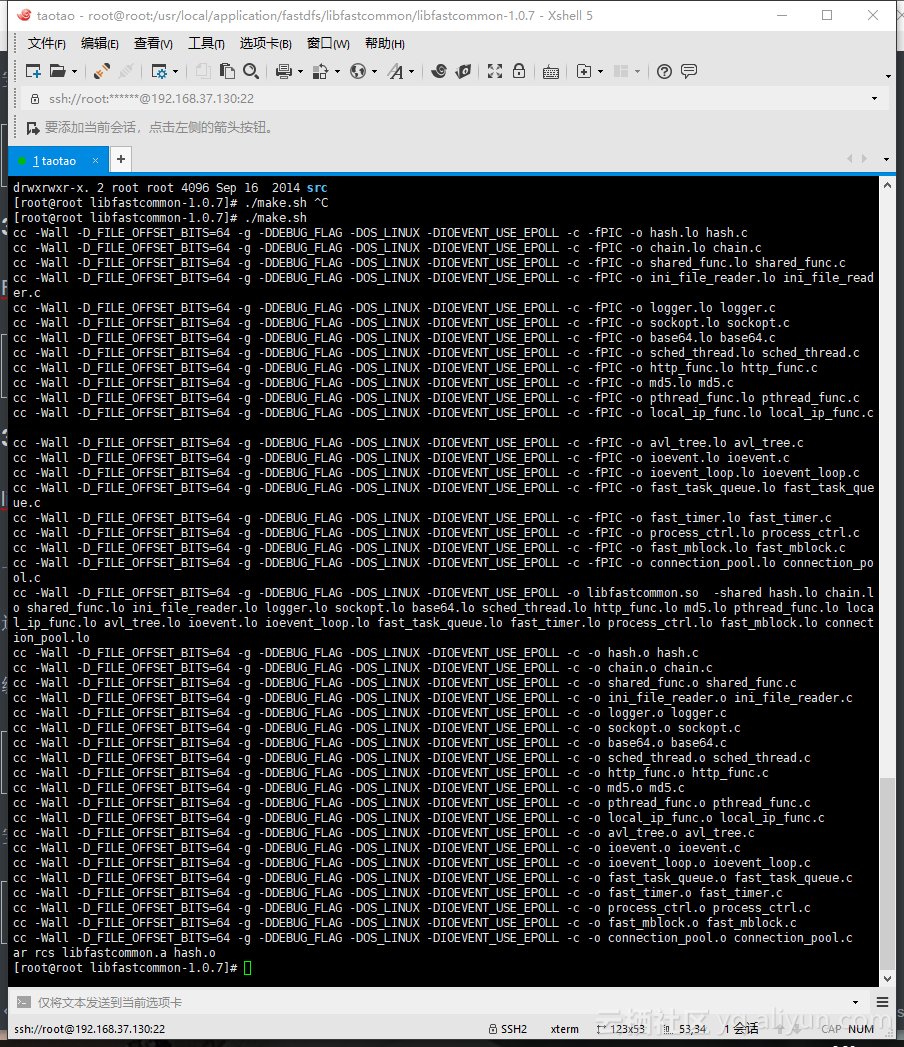Click 'ar rcs libfastcommon.a hash.o' line
904x1047 pixels.
pos(114,953)
